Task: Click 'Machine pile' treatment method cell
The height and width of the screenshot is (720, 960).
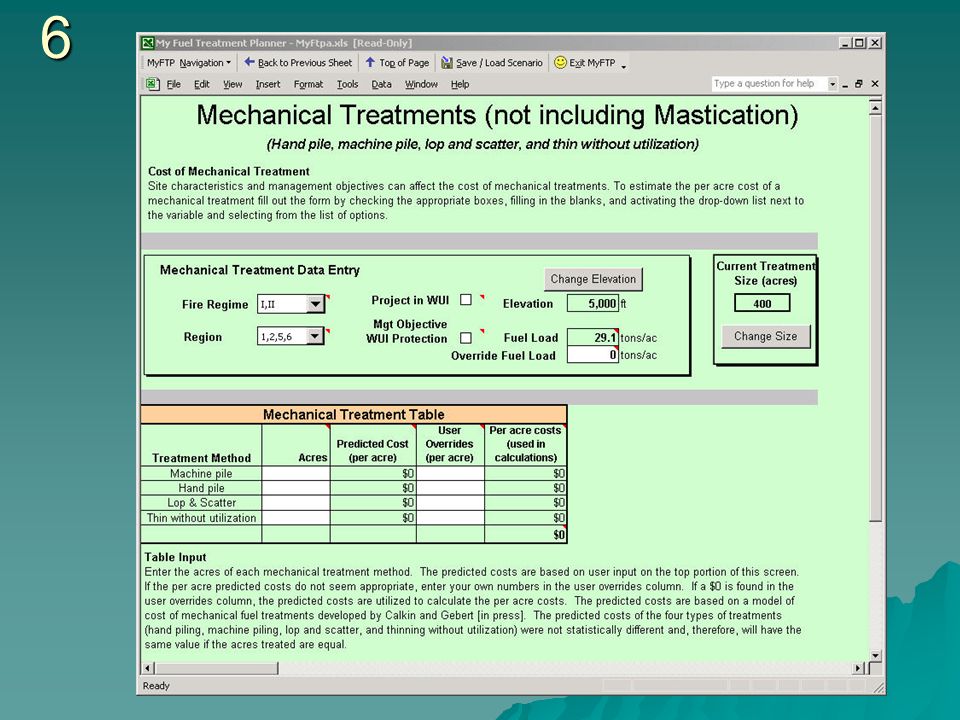Action: tap(201, 473)
